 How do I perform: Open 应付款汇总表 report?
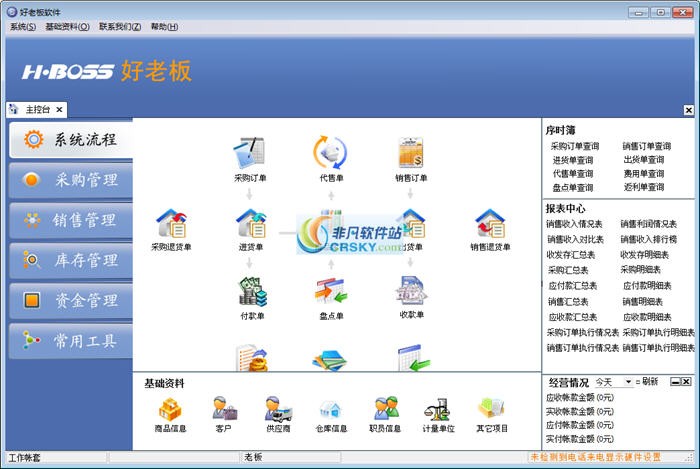(573, 286)
